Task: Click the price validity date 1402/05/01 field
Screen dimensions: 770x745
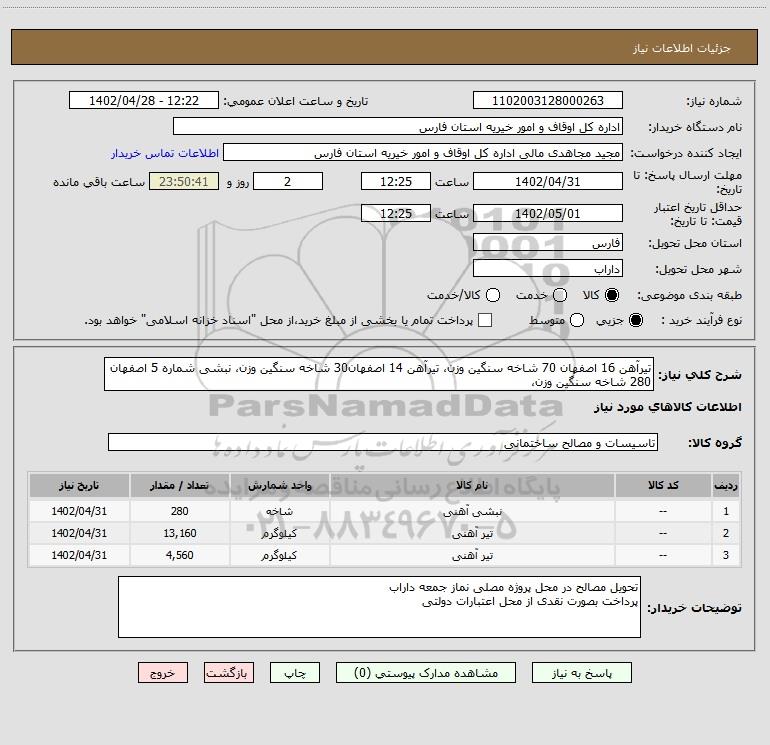Action: [548, 213]
